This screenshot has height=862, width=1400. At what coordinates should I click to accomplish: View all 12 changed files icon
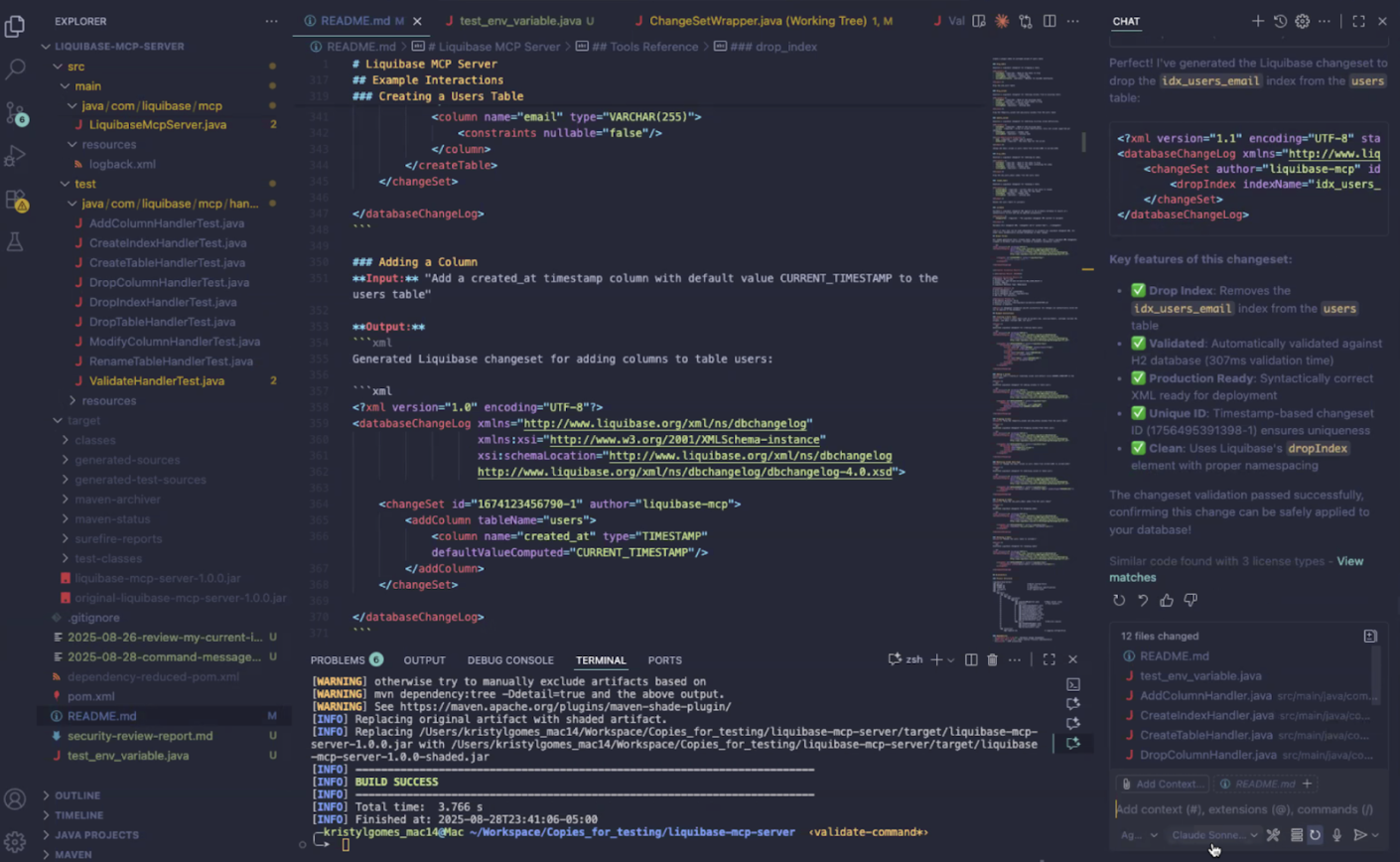pos(1370,636)
